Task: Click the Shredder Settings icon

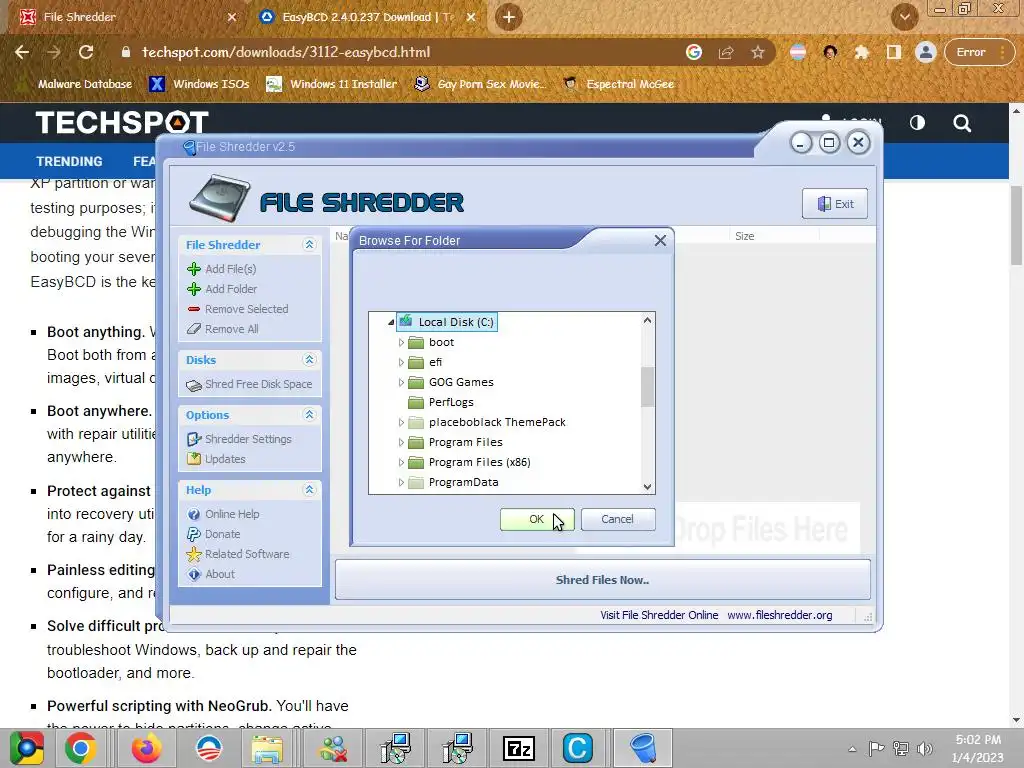Action: click(194, 440)
